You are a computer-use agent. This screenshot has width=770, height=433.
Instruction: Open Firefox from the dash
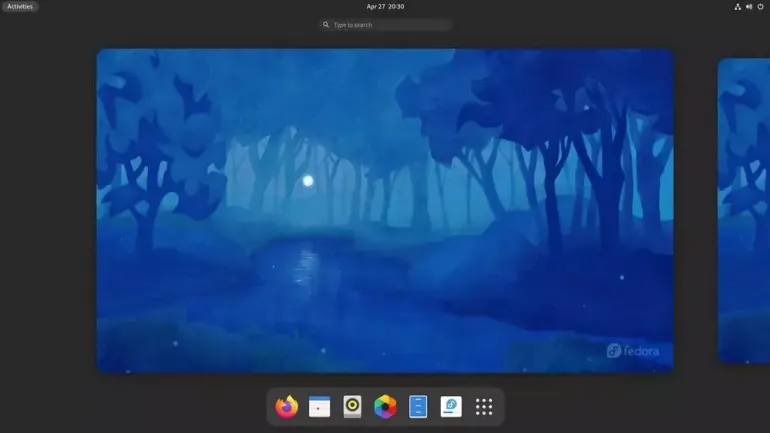(287, 406)
